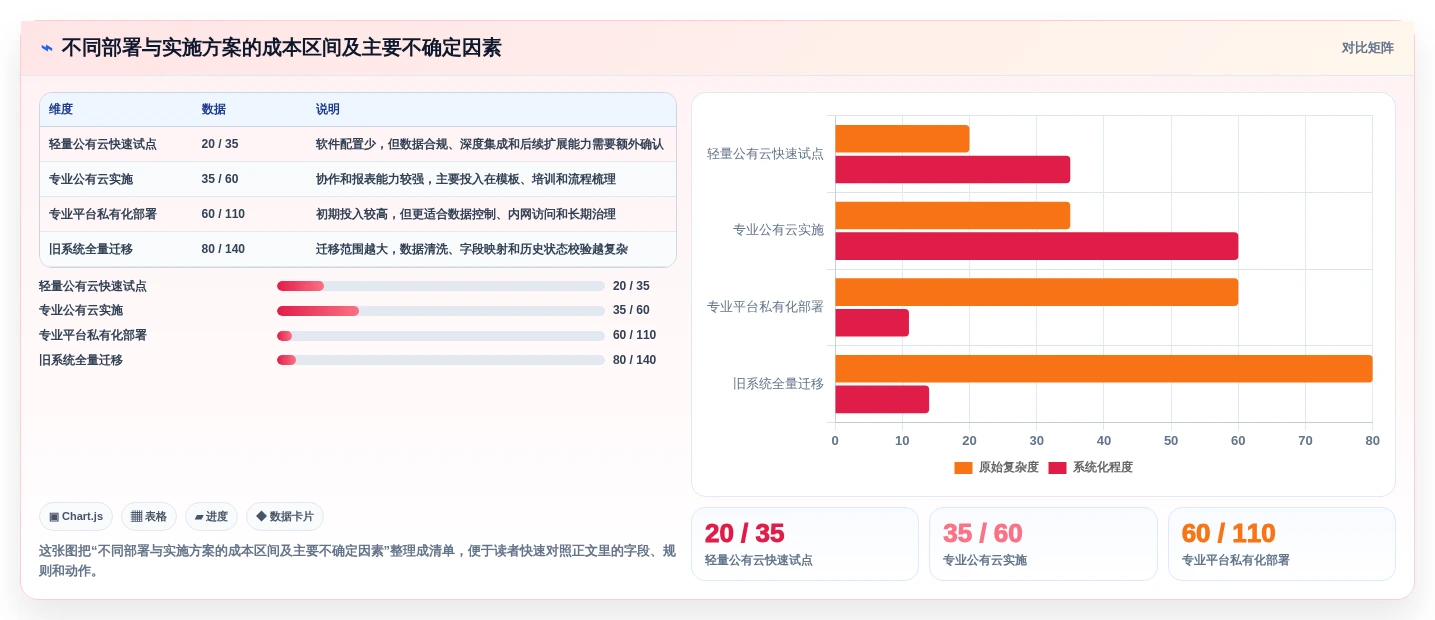Viewport: 1435px width, 620px height.
Task: Click the 说明 column header
Action: [328, 109]
